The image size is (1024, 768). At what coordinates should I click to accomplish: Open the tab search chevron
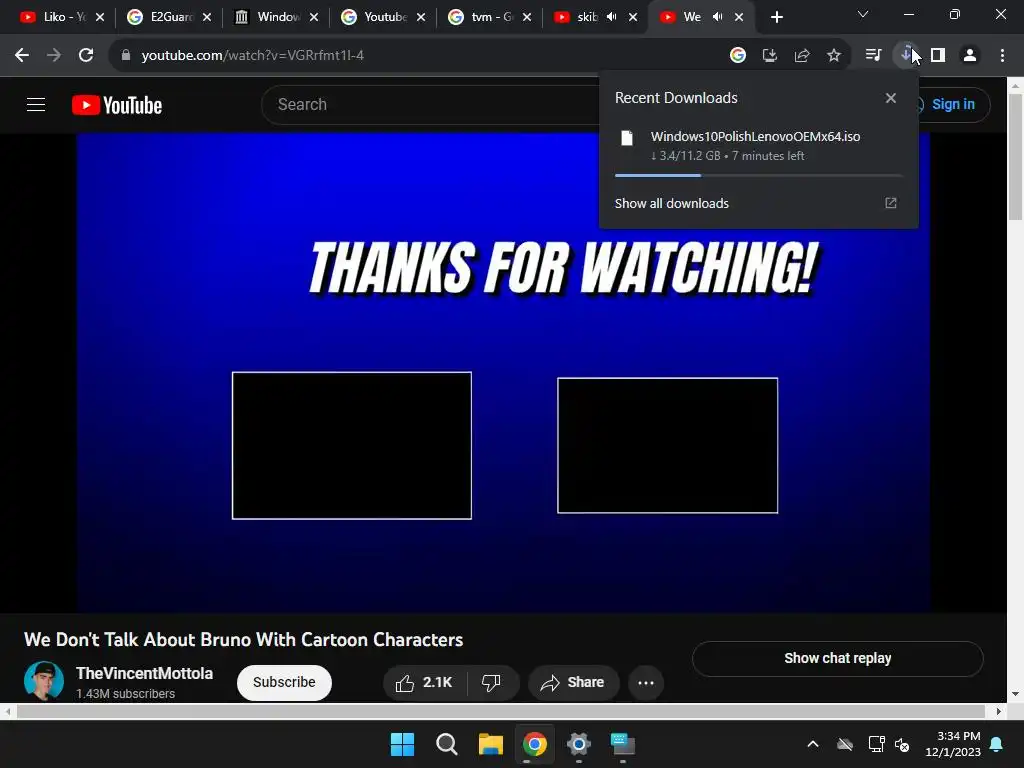[863, 14]
